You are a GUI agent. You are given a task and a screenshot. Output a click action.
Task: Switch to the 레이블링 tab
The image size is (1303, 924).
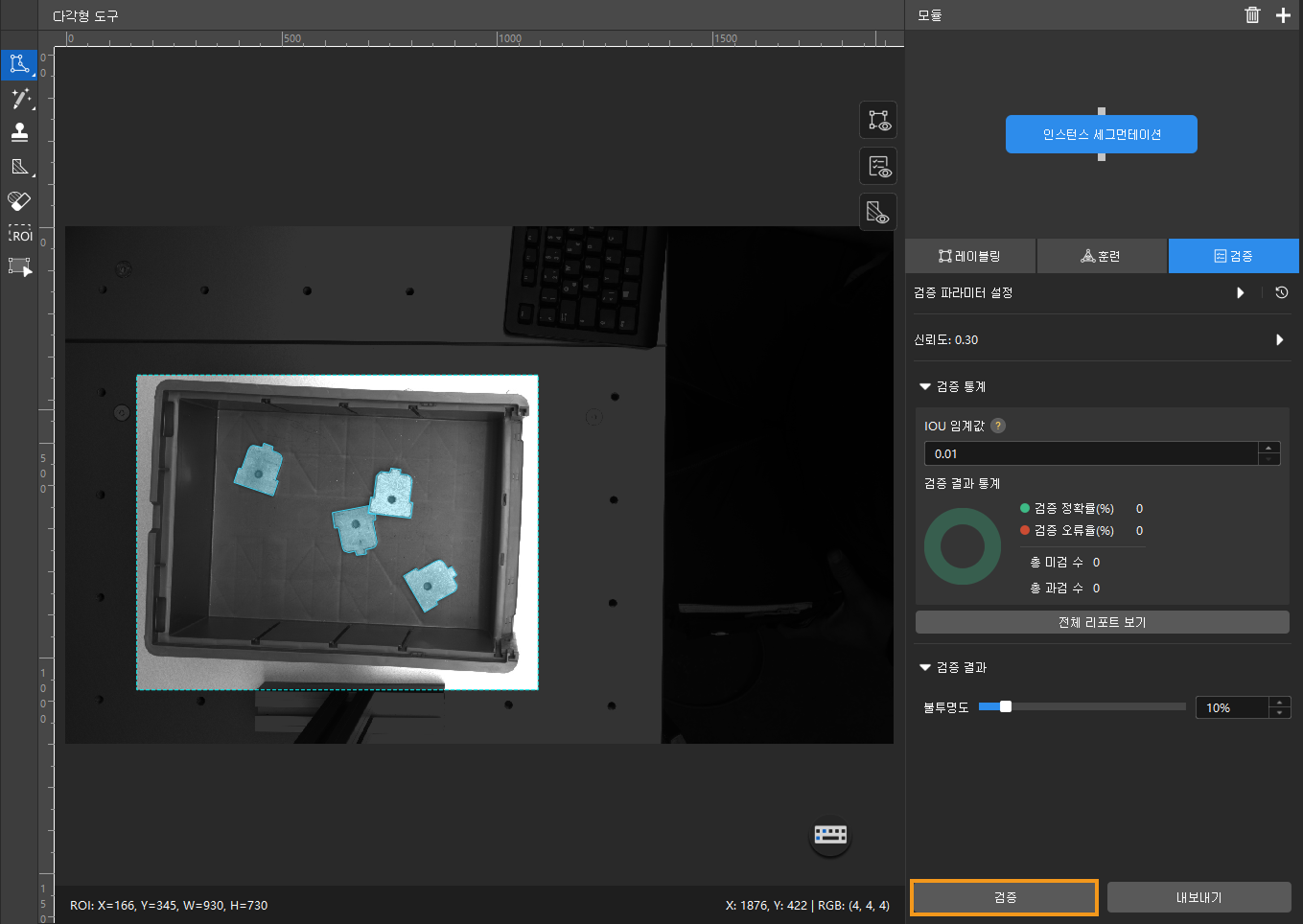coord(970,256)
